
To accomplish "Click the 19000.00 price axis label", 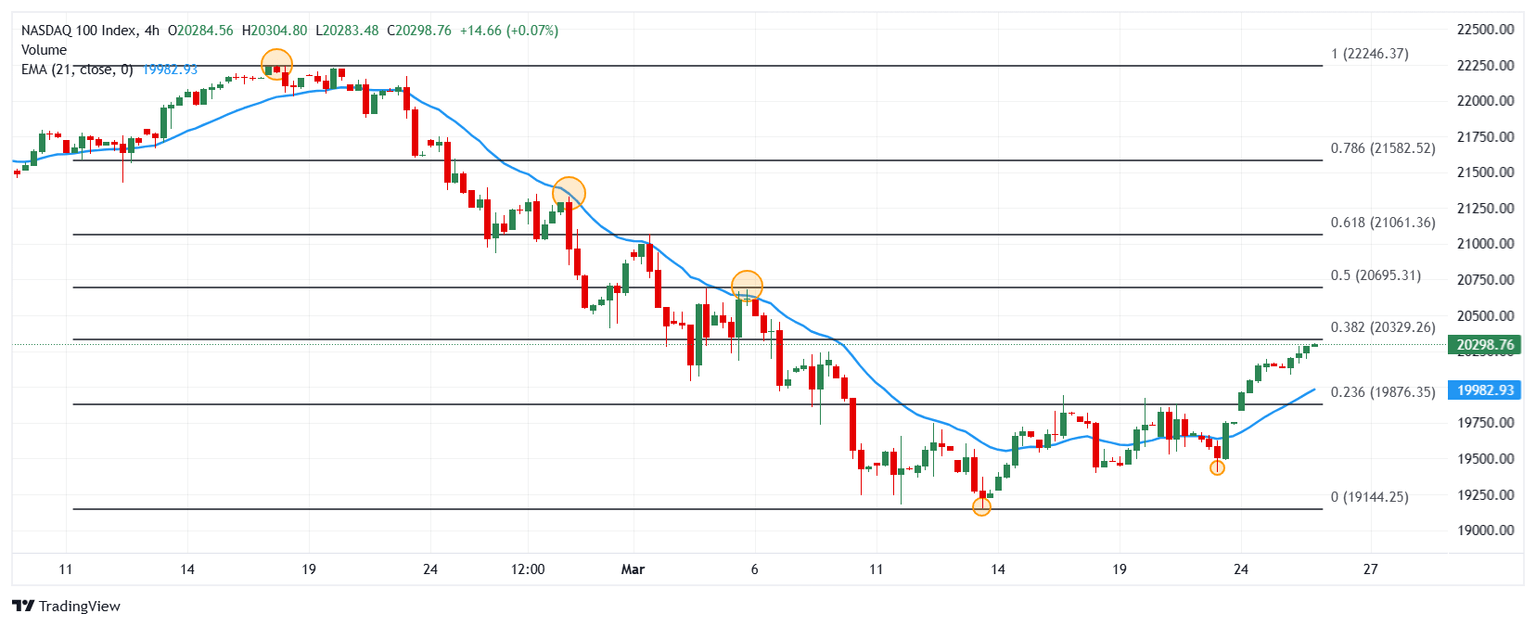I will 1486,531.
